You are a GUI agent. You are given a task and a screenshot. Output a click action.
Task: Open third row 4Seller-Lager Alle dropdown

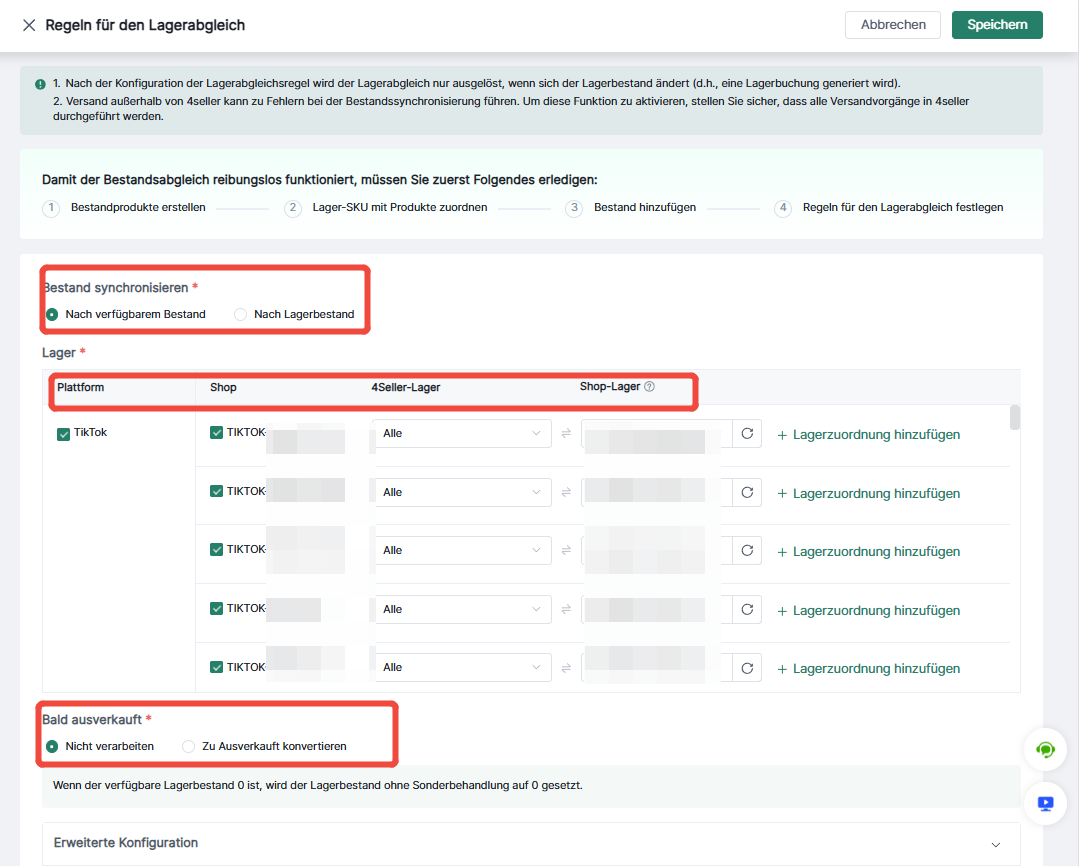click(462, 551)
